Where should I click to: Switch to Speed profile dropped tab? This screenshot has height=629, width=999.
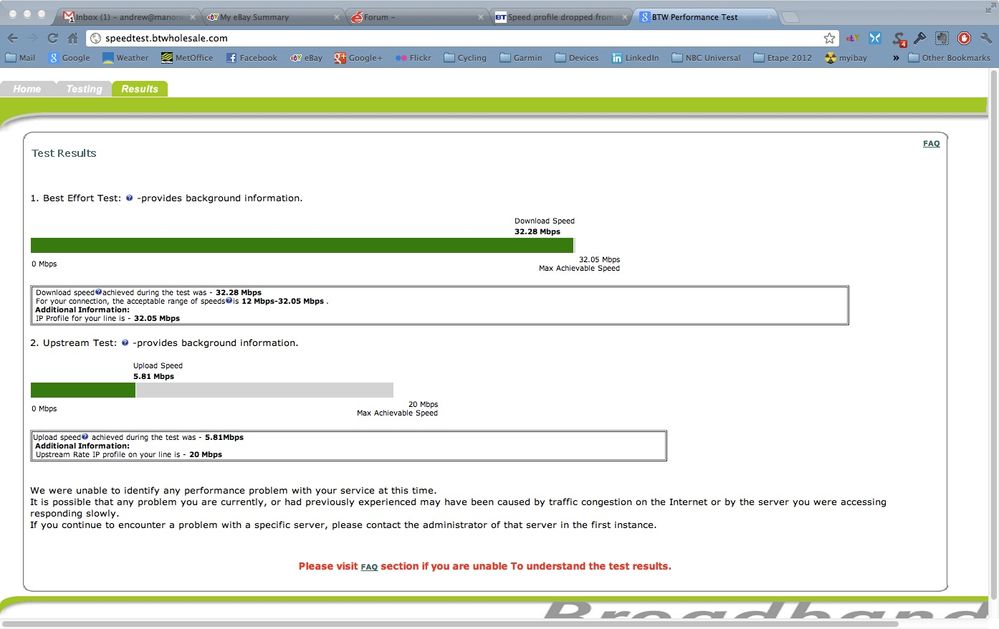[x=561, y=17]
